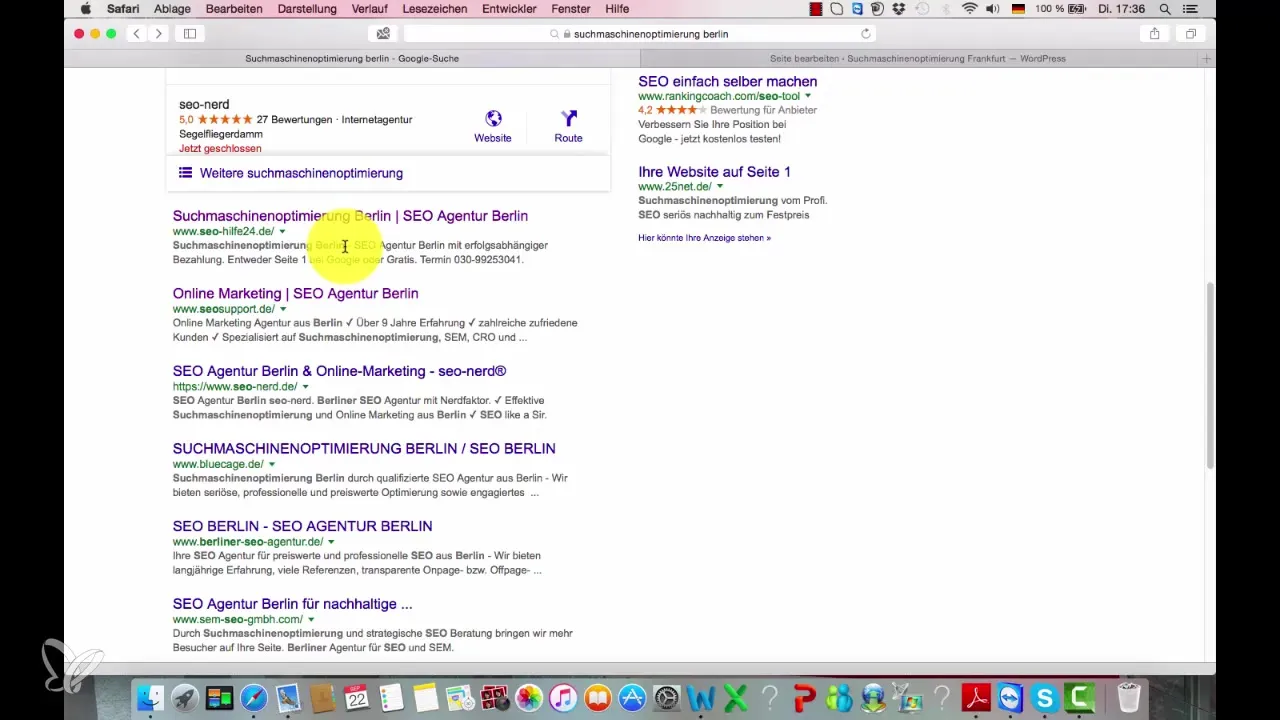The width and height of the screenshot is (1280, 720).
Task: Open iBooks in the Dock
Action: pos(598,697)
